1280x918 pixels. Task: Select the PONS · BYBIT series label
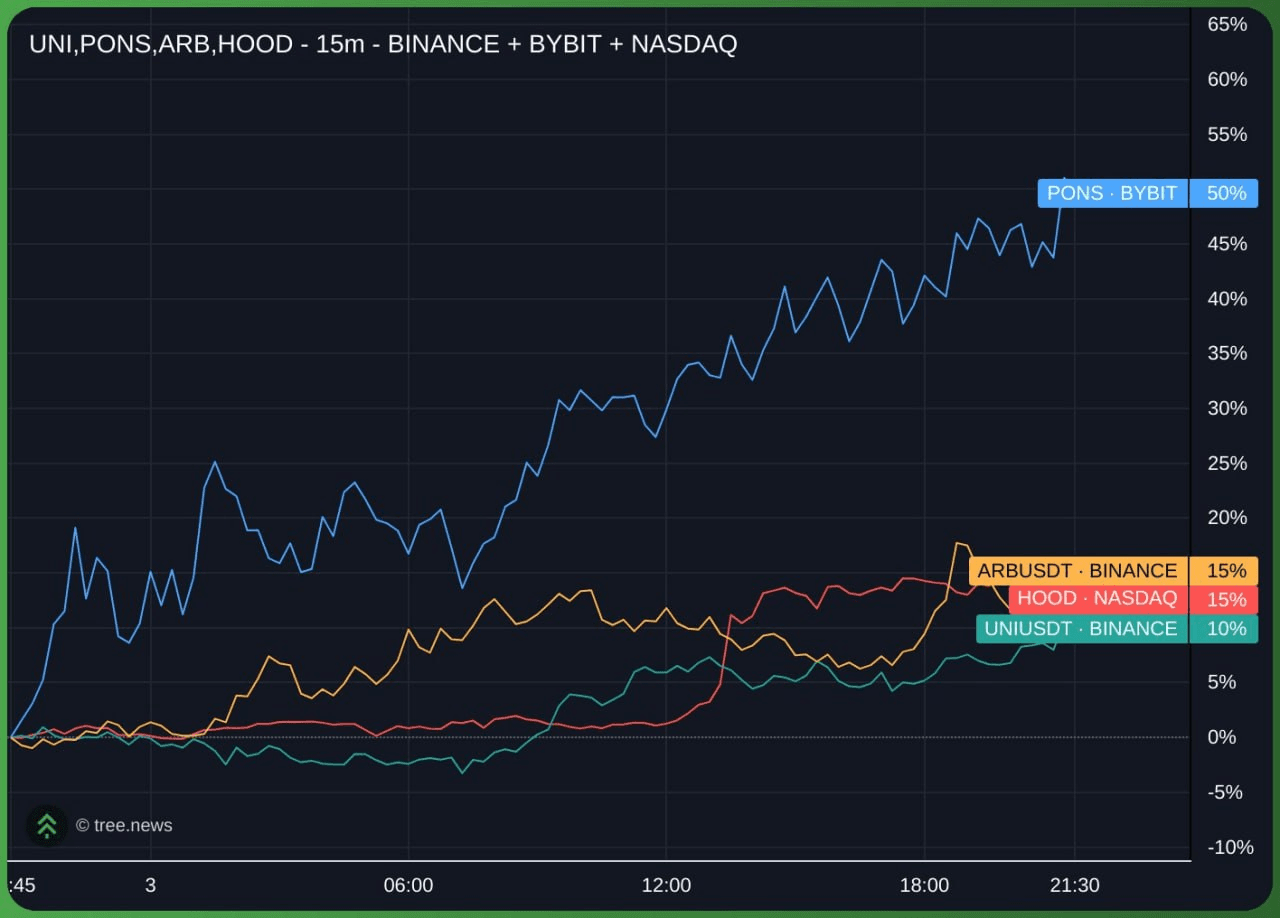[1112, 193]
